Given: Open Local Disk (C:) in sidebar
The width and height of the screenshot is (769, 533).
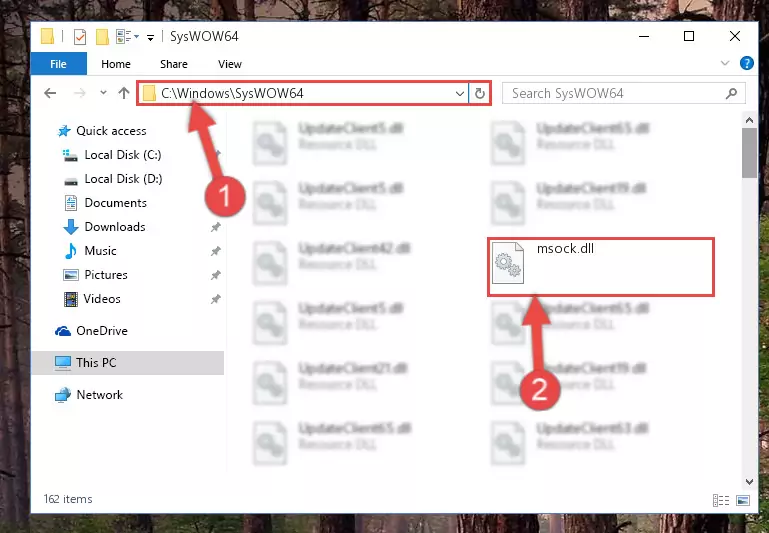Looking at the screenshot, I should 123,155.
